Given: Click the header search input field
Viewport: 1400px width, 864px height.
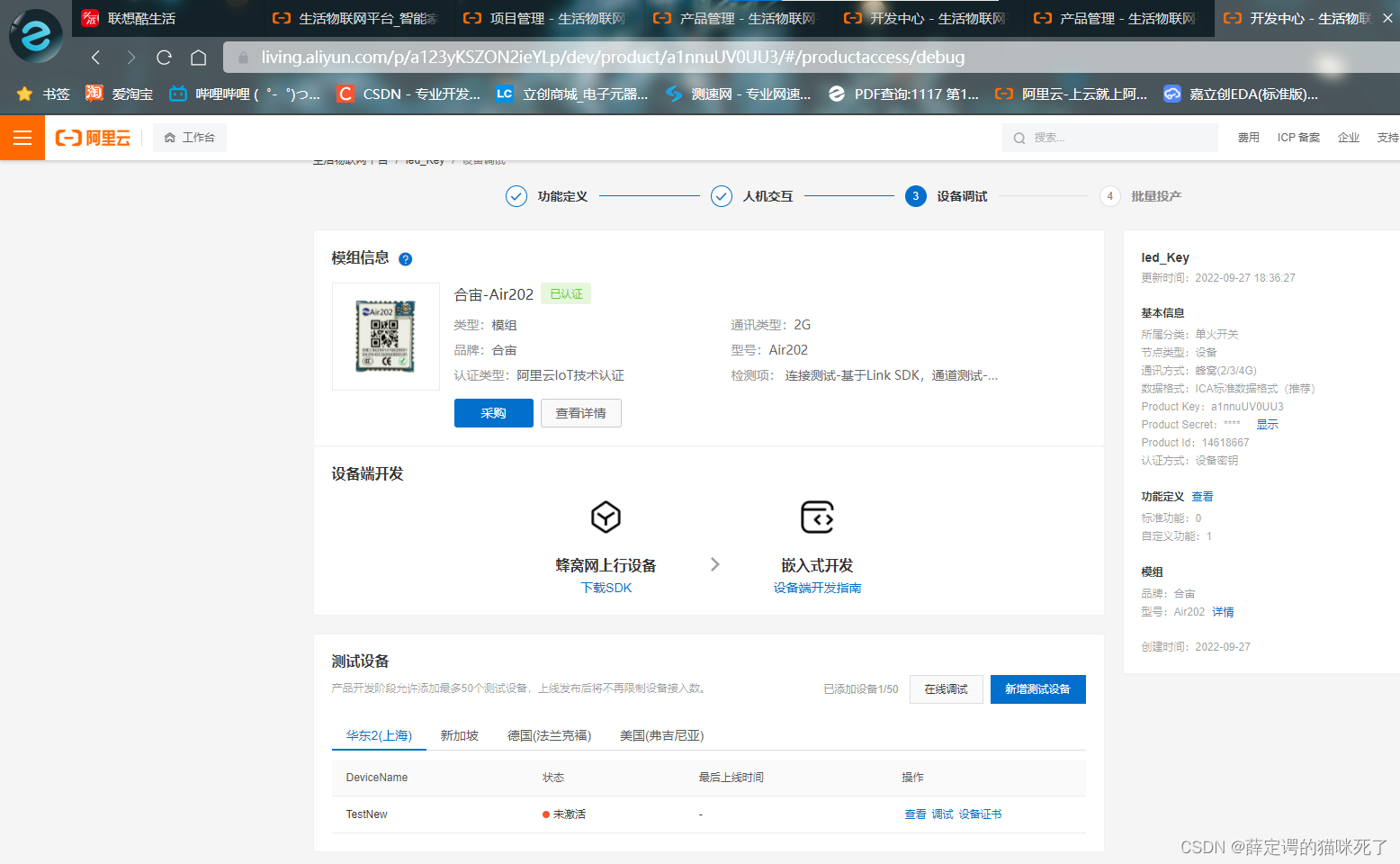Looking at the screenshot, I should coord(1110,138).
